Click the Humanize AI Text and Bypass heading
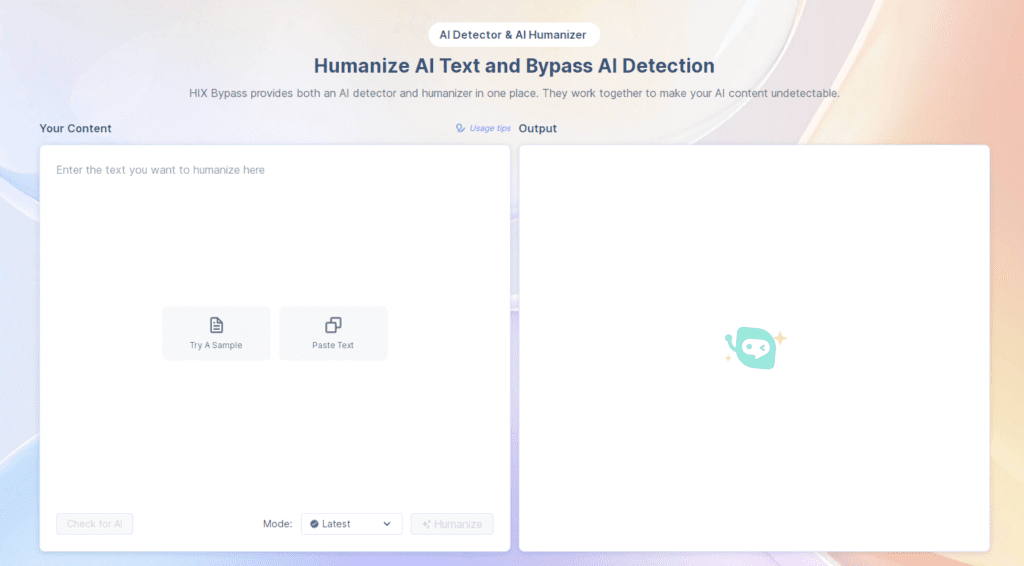Image resolution: width=1024 pixels, height=566 pixels. tap(514, 66)
